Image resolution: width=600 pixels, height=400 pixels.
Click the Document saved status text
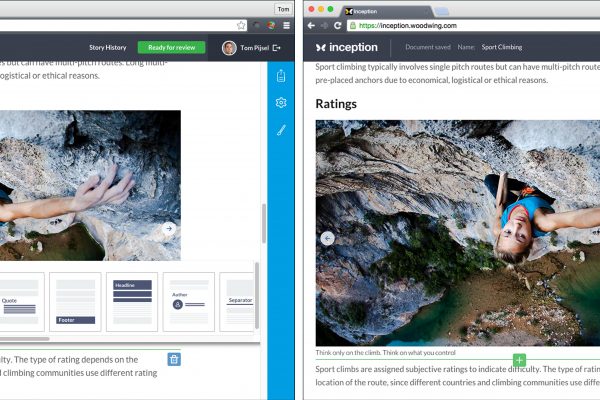coord(428,47)
